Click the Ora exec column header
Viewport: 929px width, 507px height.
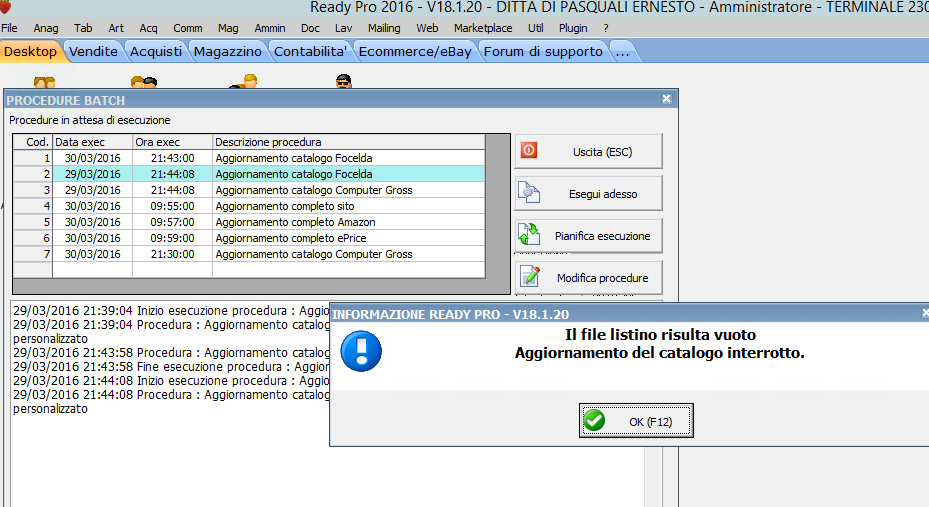point(172,142)
